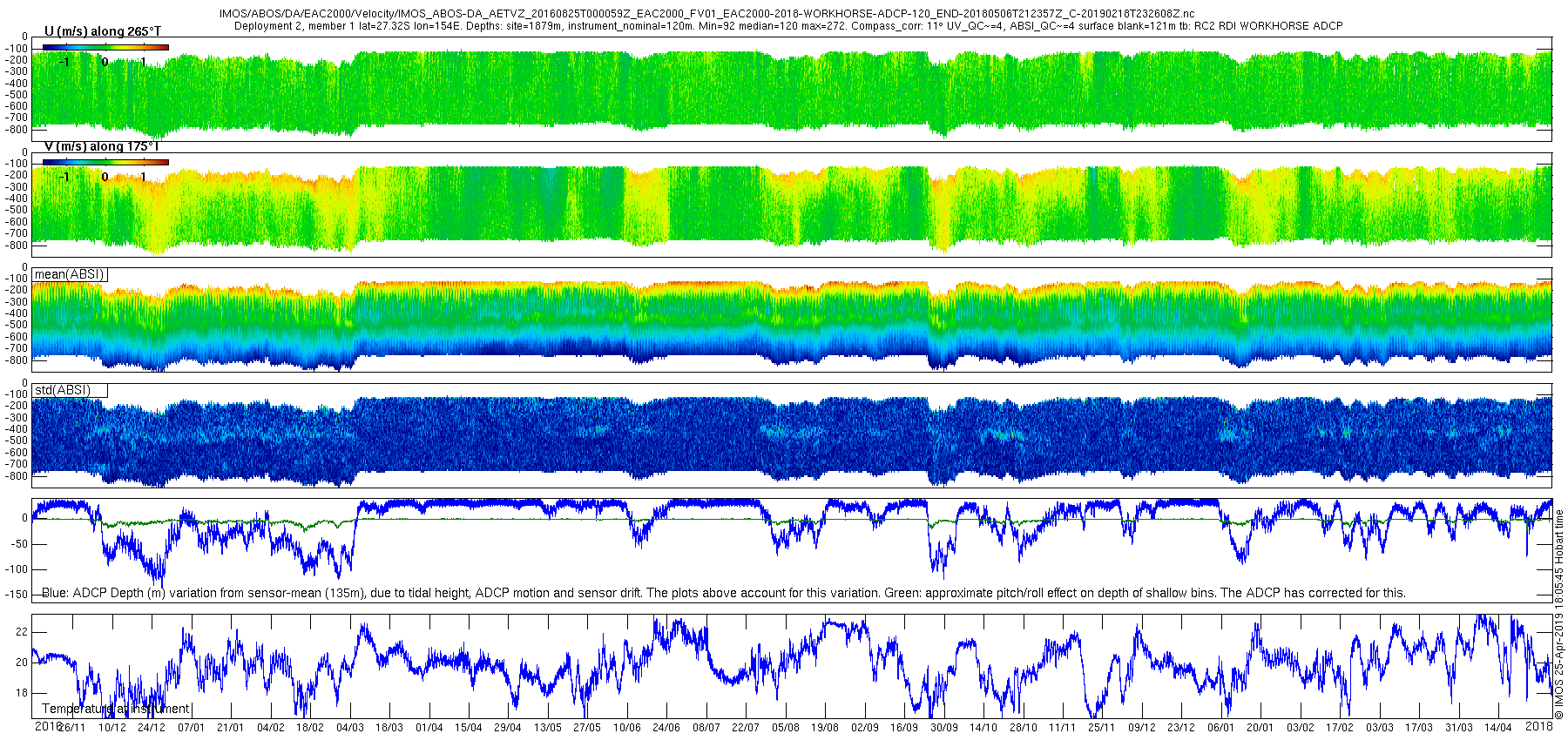The image size is (1568, 740).
Task: Click the '07/01' date tick label
Action: coord(191,728)
